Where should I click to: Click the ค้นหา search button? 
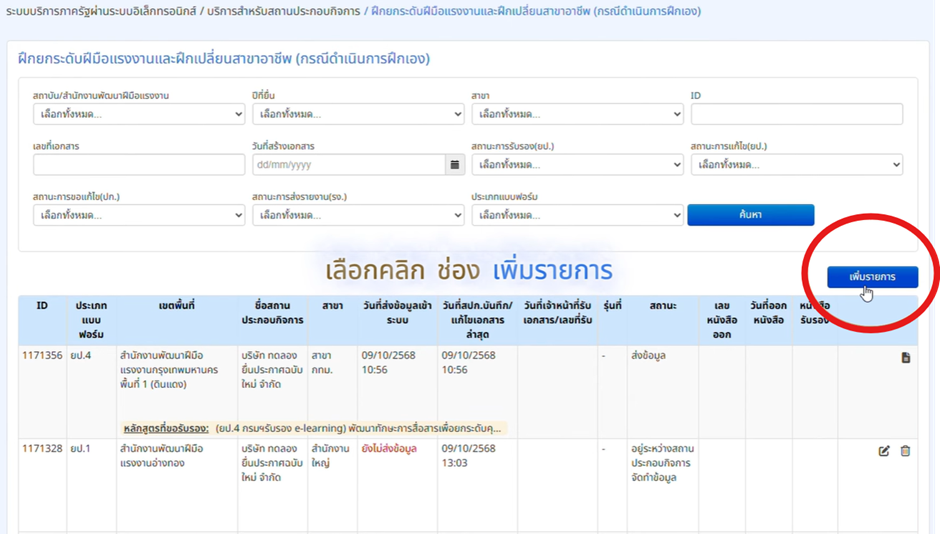pos(750,215)
